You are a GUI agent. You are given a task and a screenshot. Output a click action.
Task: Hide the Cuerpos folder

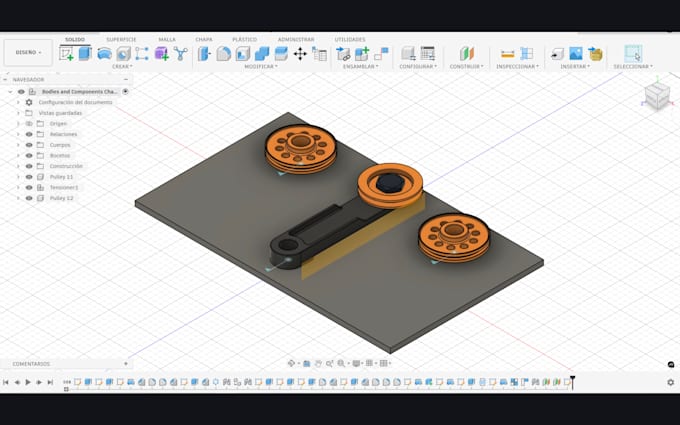29,145
